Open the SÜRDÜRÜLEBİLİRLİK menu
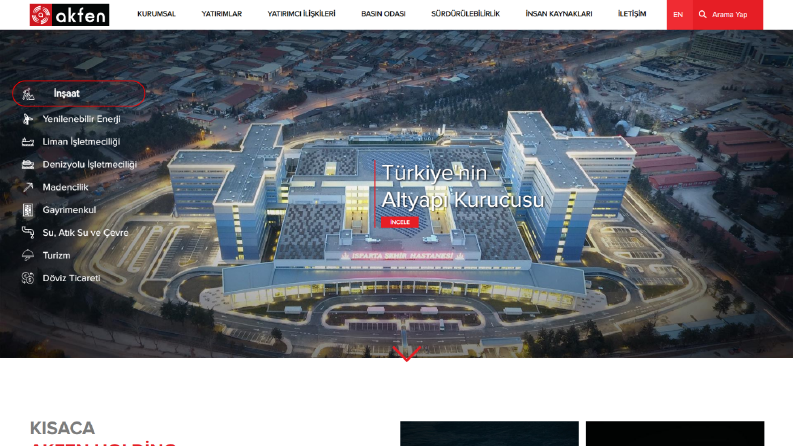The height and width of the screenshot is (446, 793). [x=465, y=14]
